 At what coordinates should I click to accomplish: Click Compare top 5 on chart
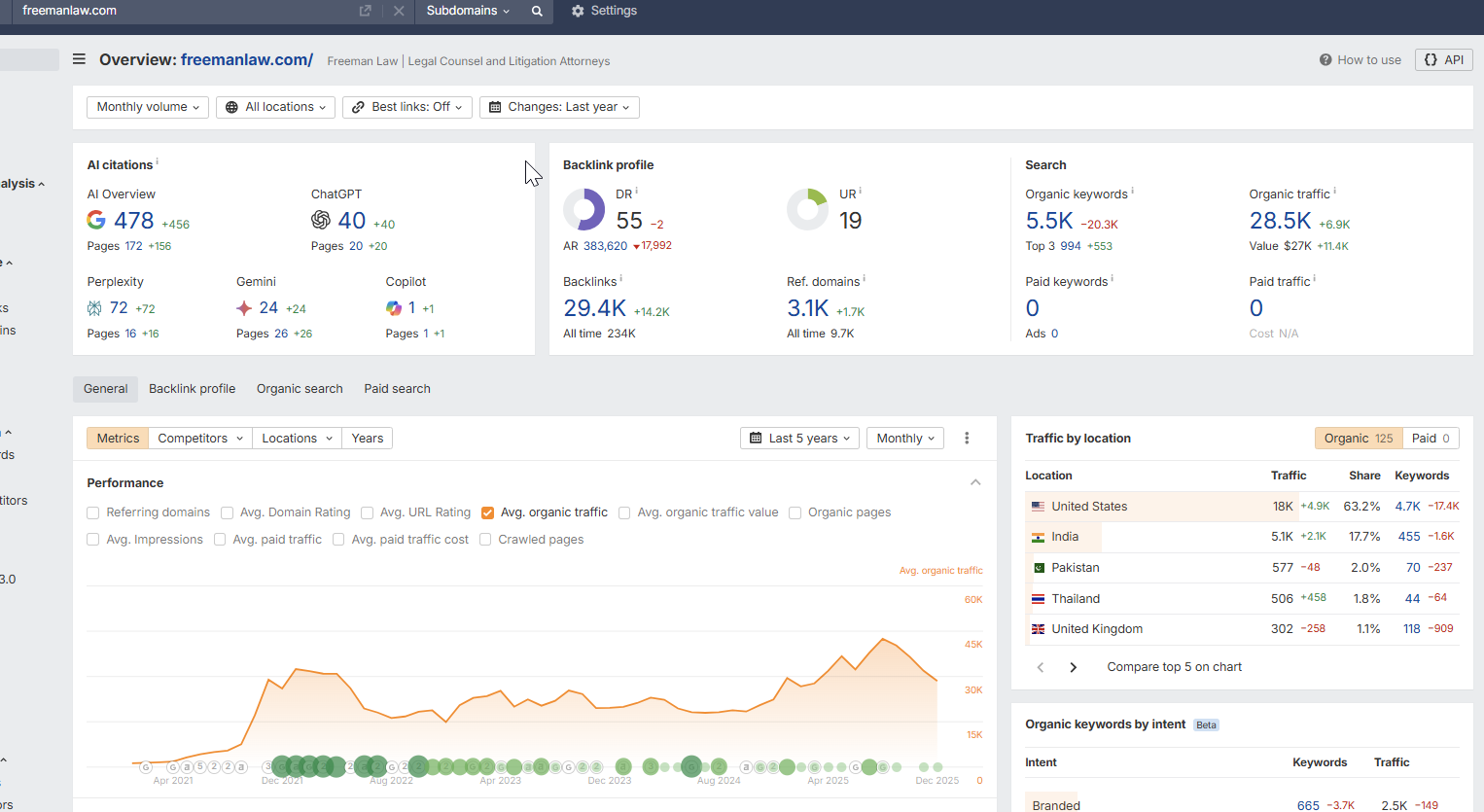[1175, 667]
